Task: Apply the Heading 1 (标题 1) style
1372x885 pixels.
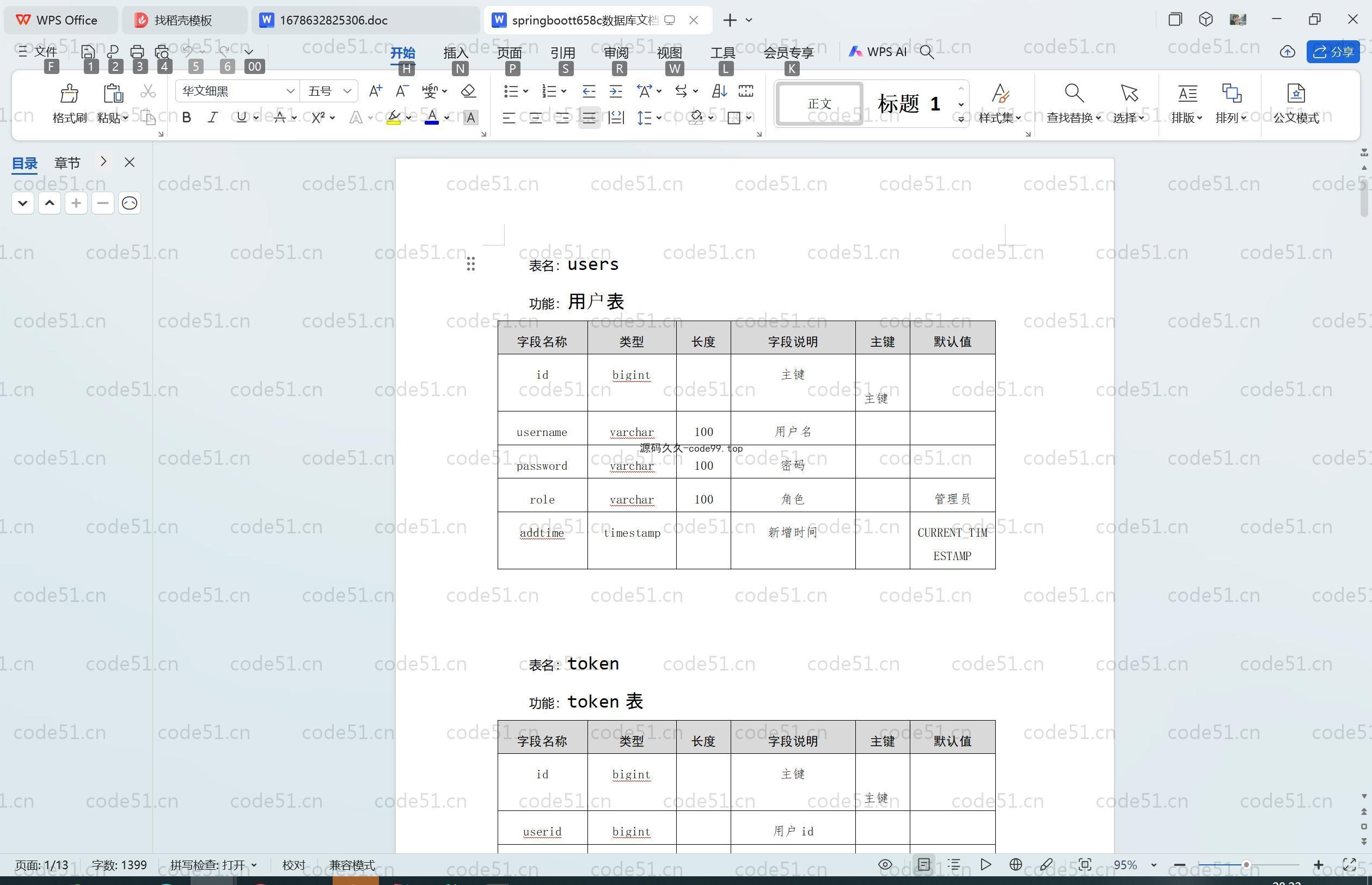Action: click(909, 104)
